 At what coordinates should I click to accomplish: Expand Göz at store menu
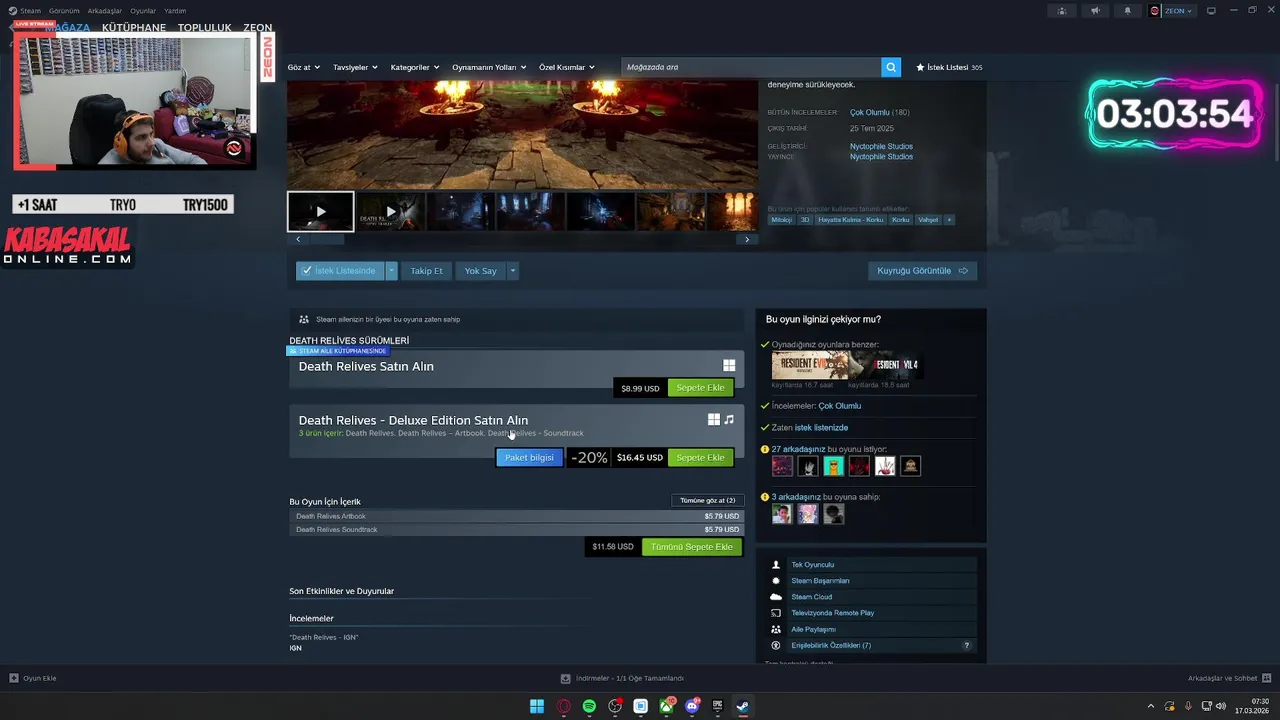coord(304,67)
